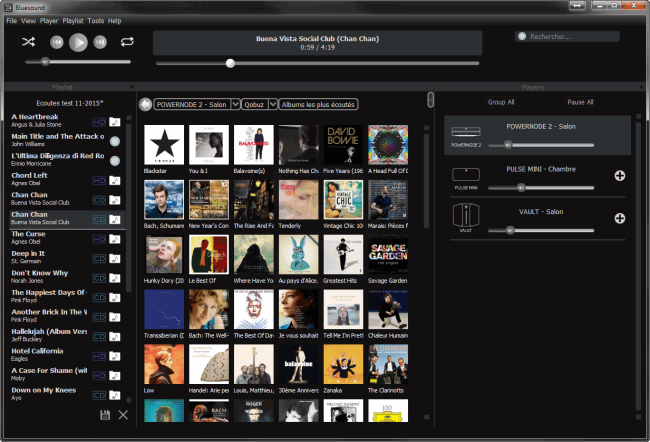Adjust the VAULT - Salon volume slider
The image size is (650, 442).
[541, 231]
